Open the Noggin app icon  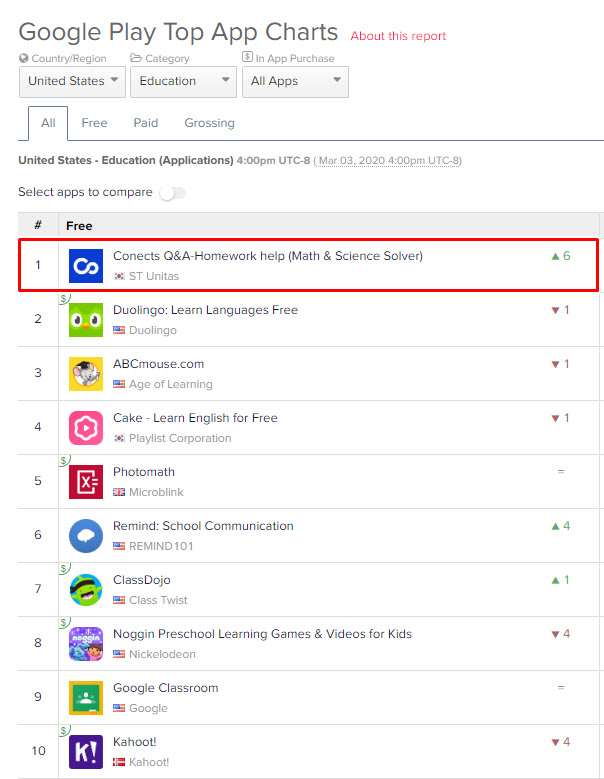[x=86, y=644]
